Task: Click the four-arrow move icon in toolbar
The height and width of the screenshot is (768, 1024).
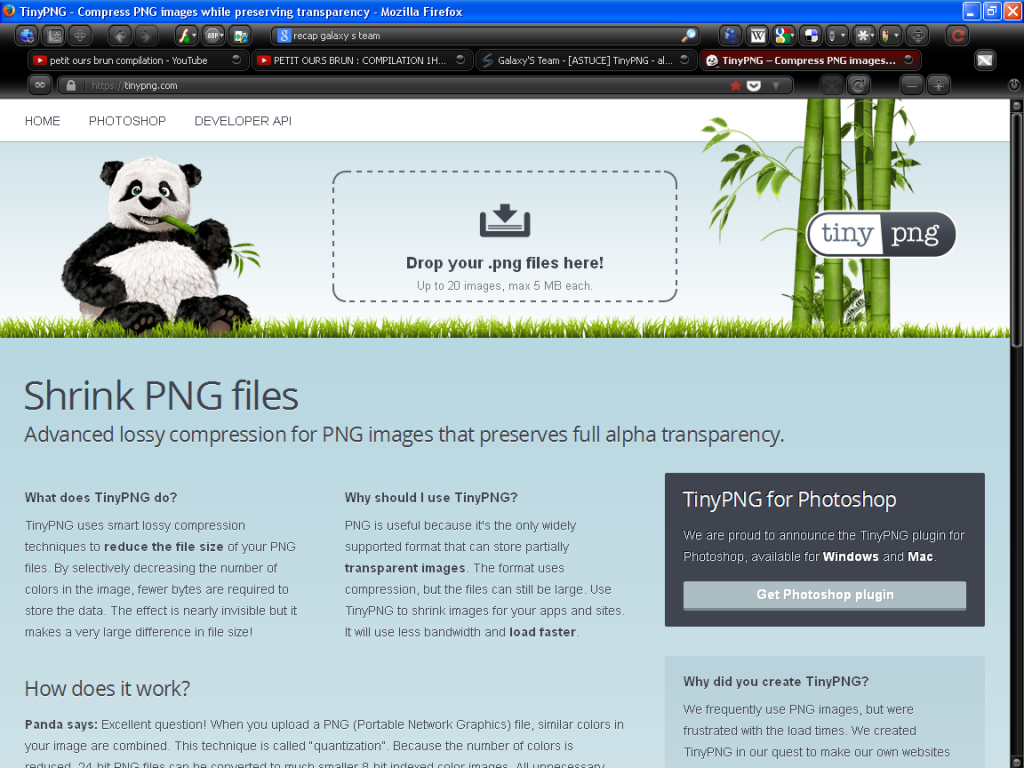Action: (x=918, y=36)
